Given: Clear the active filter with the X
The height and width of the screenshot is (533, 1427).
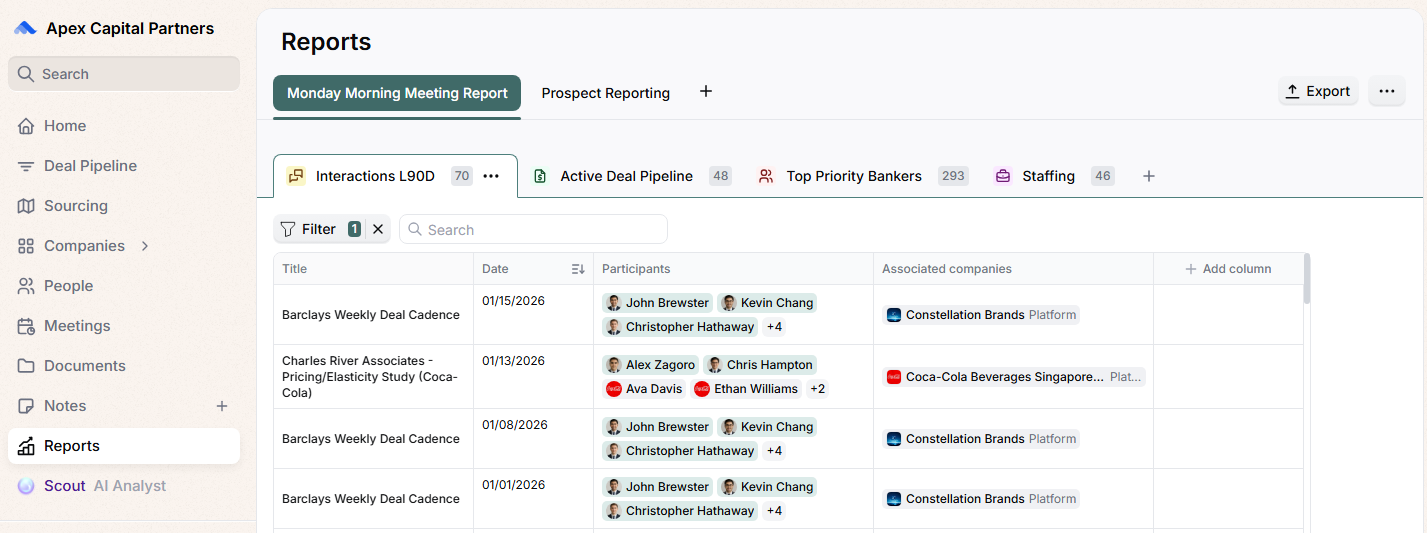Looking at the screenshot, I should (378, 229).
